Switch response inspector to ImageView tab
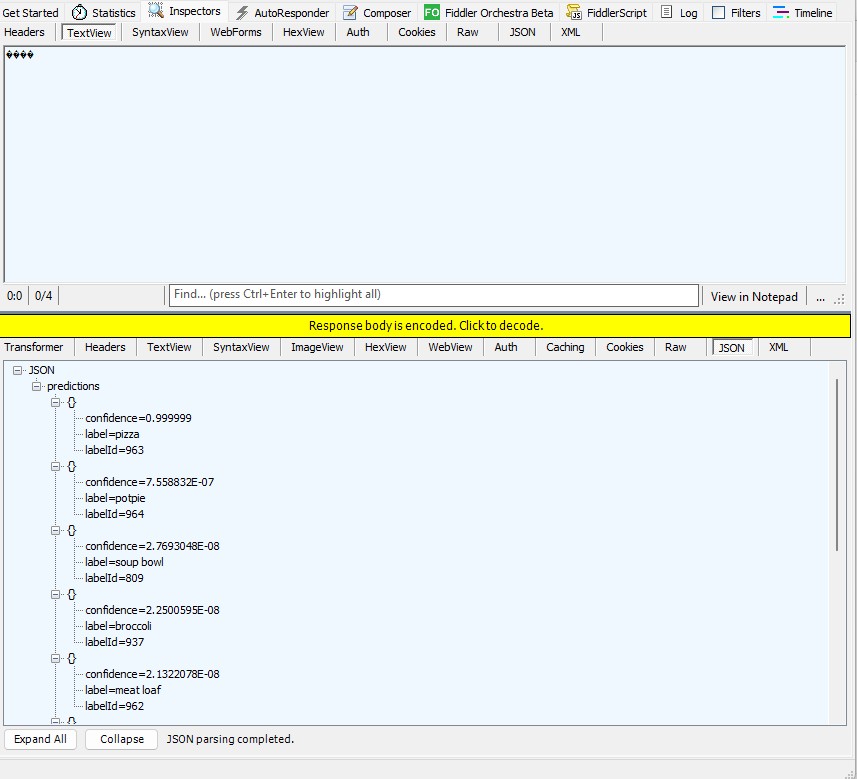The height and width of the screenshot is (779, 857). (317, 347)
